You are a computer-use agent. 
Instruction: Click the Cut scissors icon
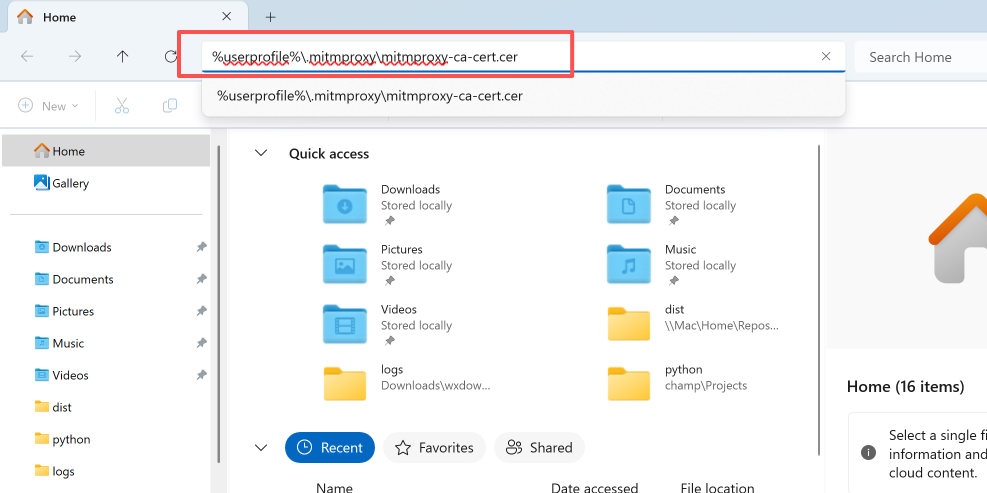122,106
